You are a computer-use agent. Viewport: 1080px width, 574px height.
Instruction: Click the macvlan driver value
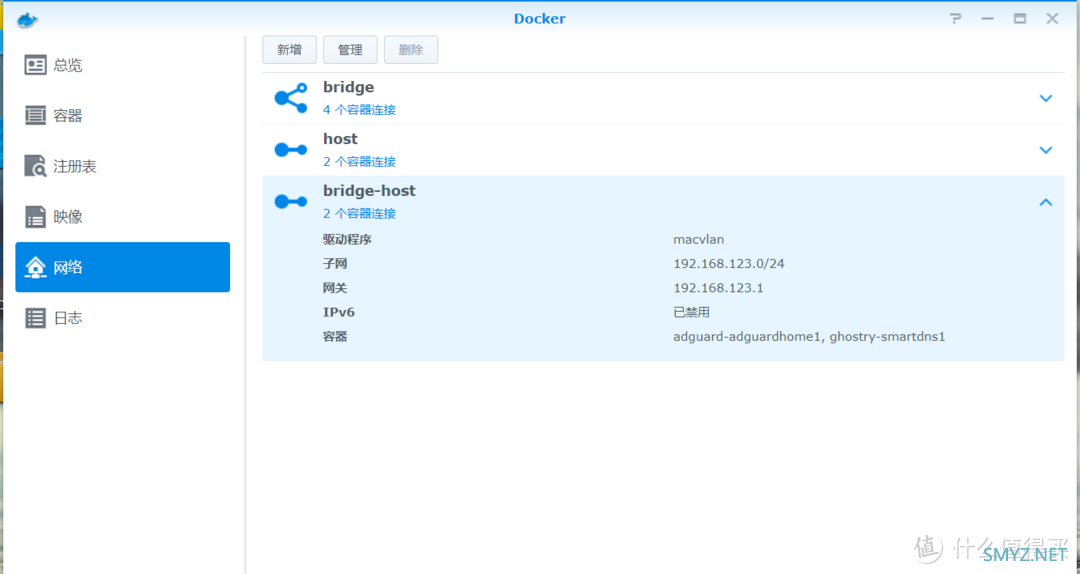pyautogui.click(x=698, y=240)
